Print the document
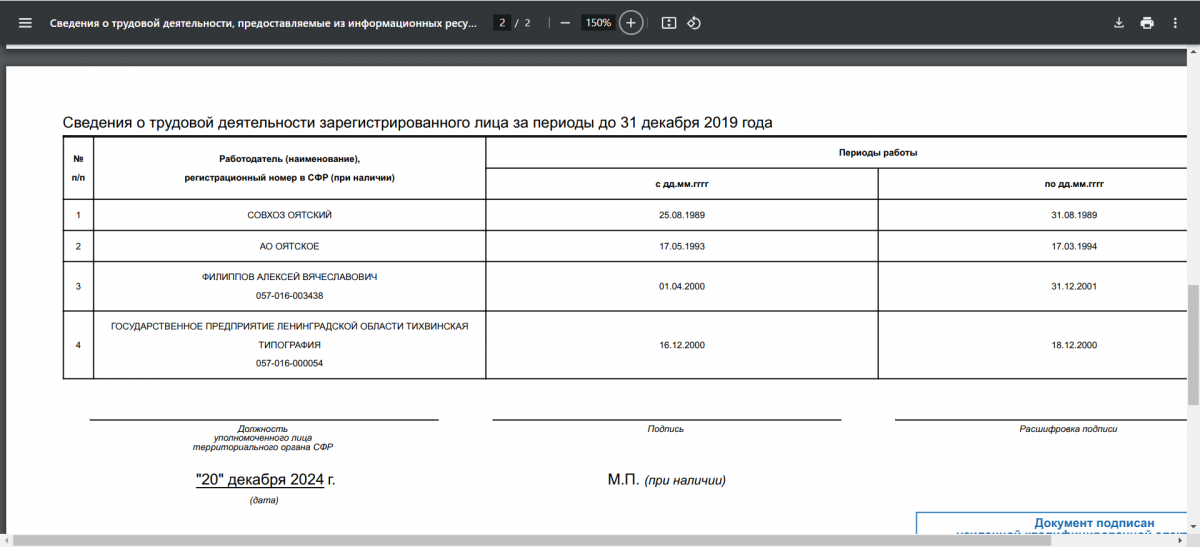Viewport: 1200px width, 547px height. (1147, 23)
